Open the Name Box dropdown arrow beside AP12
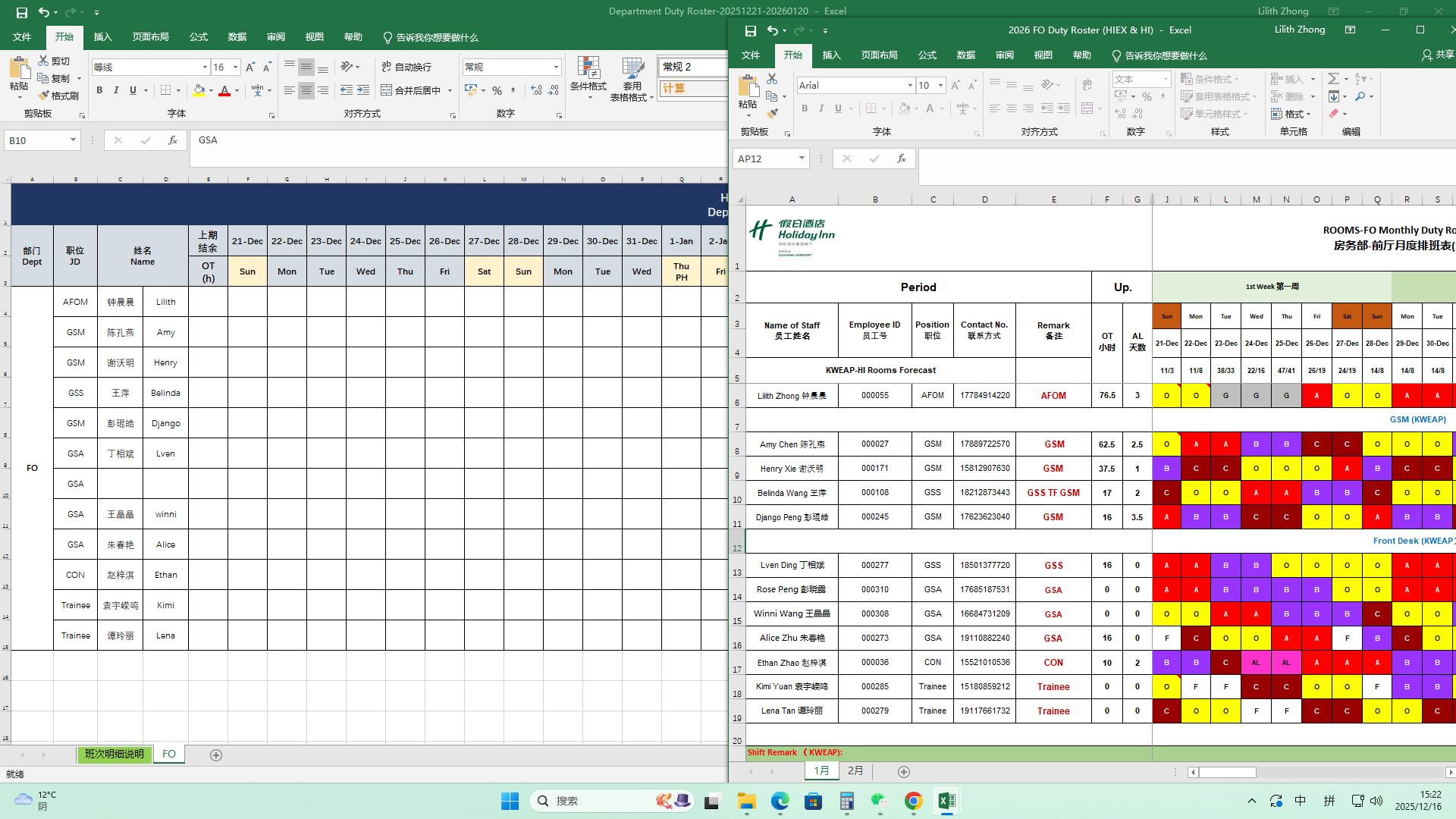Image resolution: width=1456 pixels, height=819 pixels. 802,158
